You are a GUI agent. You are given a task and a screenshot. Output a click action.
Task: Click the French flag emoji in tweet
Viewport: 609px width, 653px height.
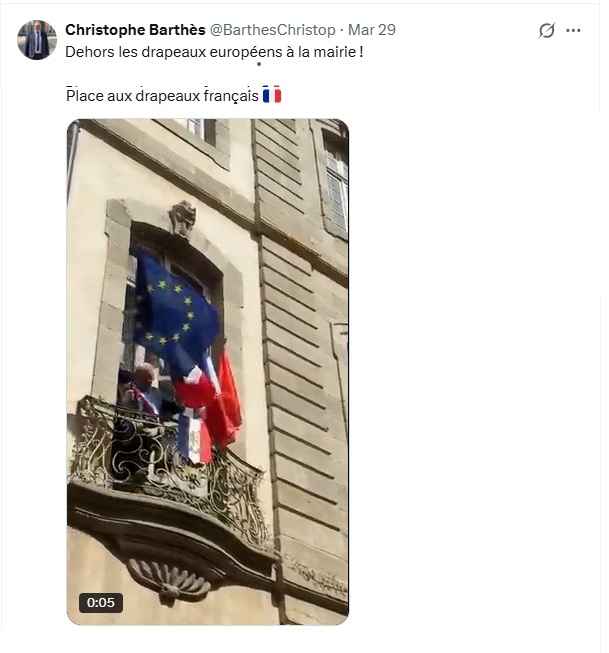272,95
